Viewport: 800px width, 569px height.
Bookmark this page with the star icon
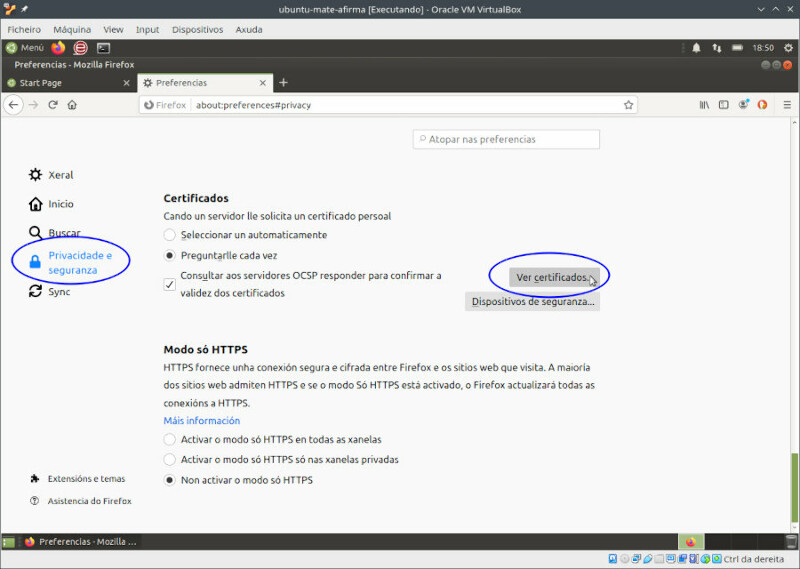click(628, 105)
